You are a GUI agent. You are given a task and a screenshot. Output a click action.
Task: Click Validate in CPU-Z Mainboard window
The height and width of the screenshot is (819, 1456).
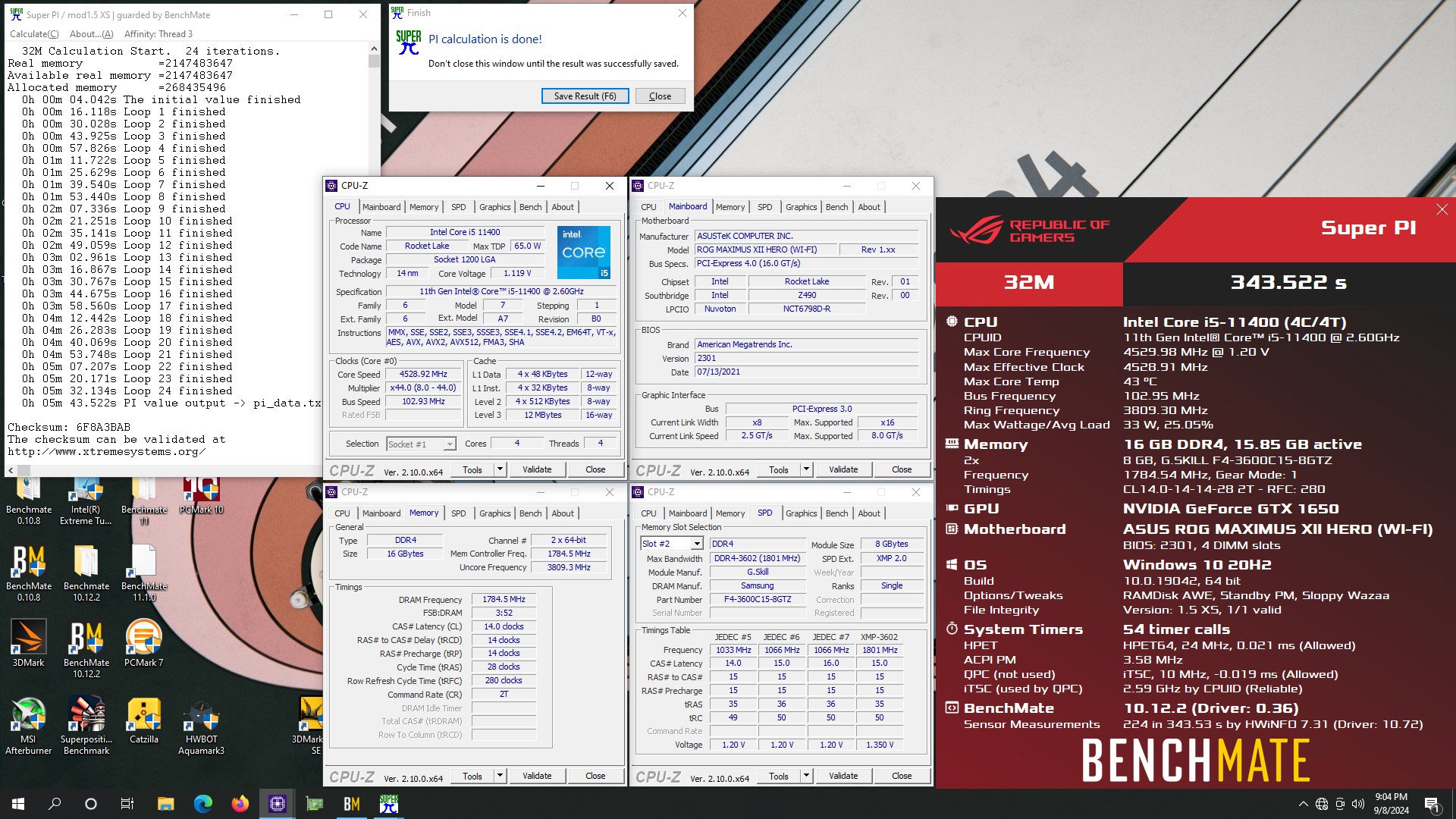(843, 469)
